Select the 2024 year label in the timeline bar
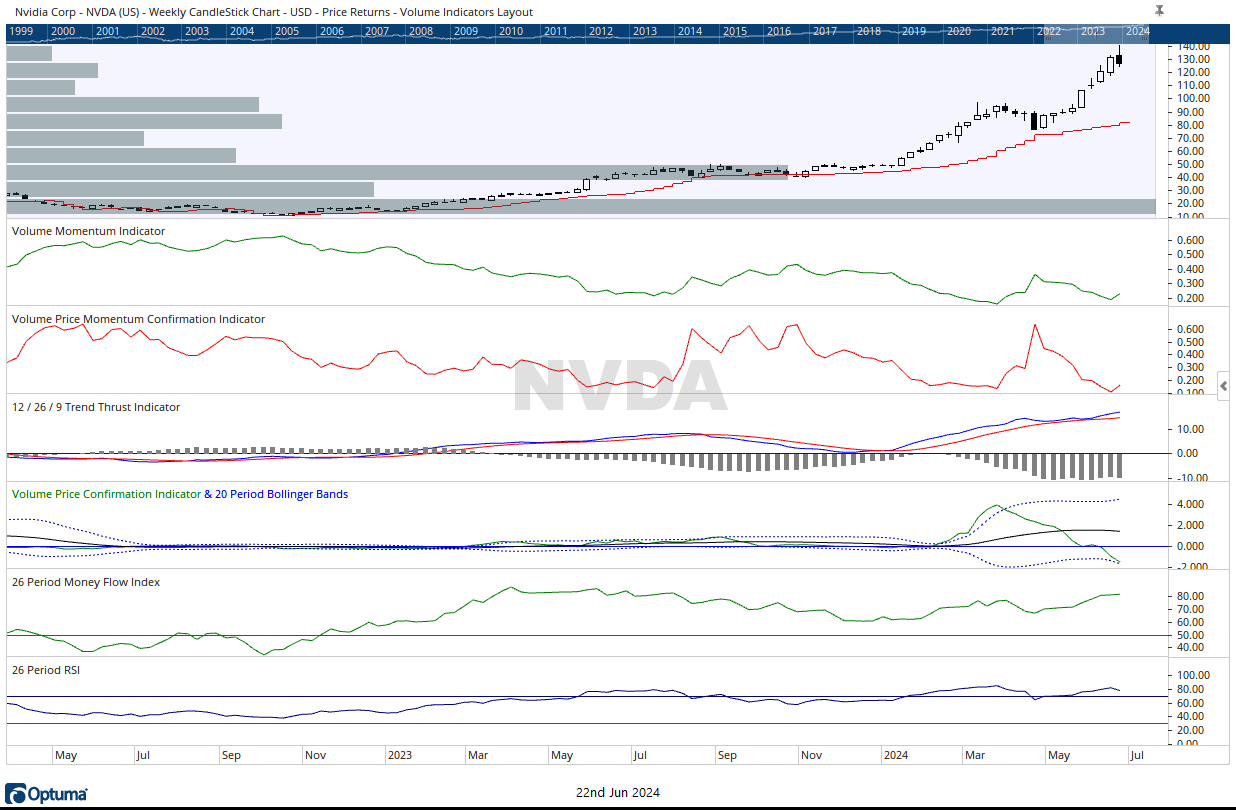 [x=1136, y=31]
